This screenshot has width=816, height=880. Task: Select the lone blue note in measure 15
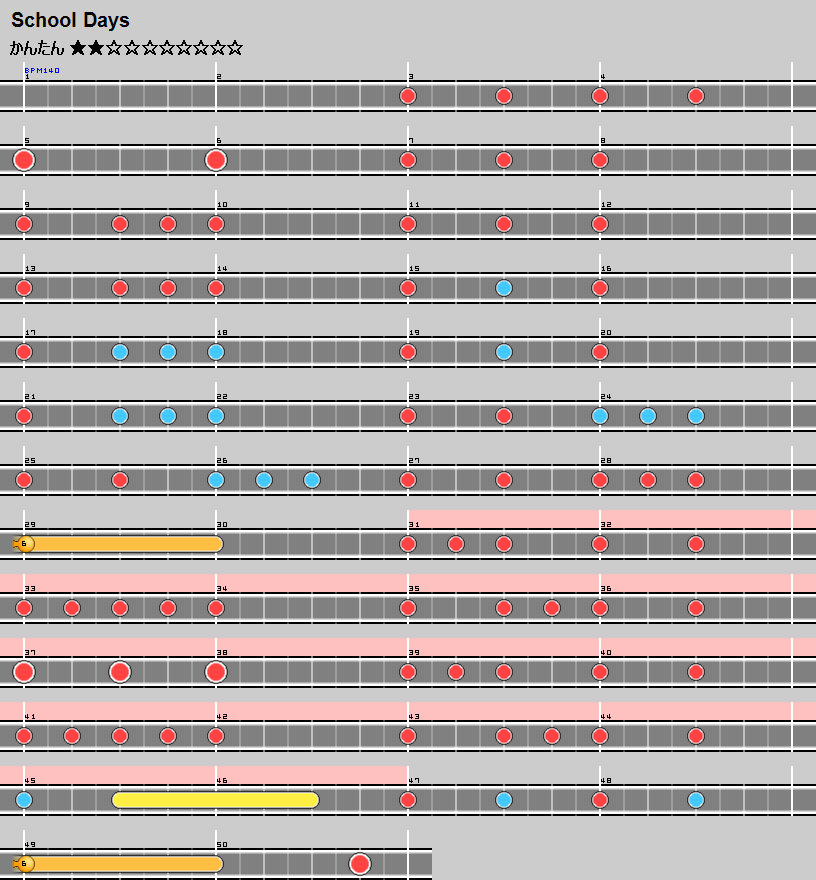504,288
